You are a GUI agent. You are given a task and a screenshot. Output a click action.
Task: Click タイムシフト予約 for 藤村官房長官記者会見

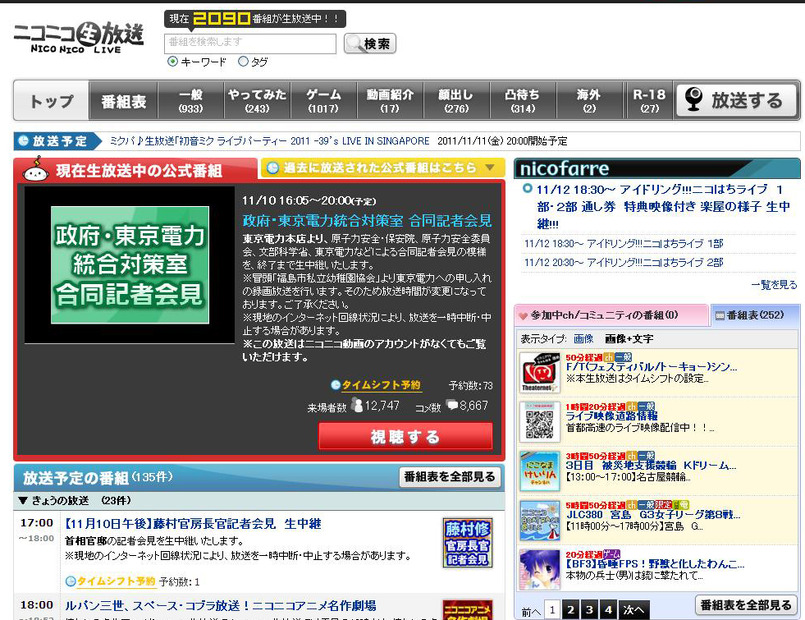point(116,581)
